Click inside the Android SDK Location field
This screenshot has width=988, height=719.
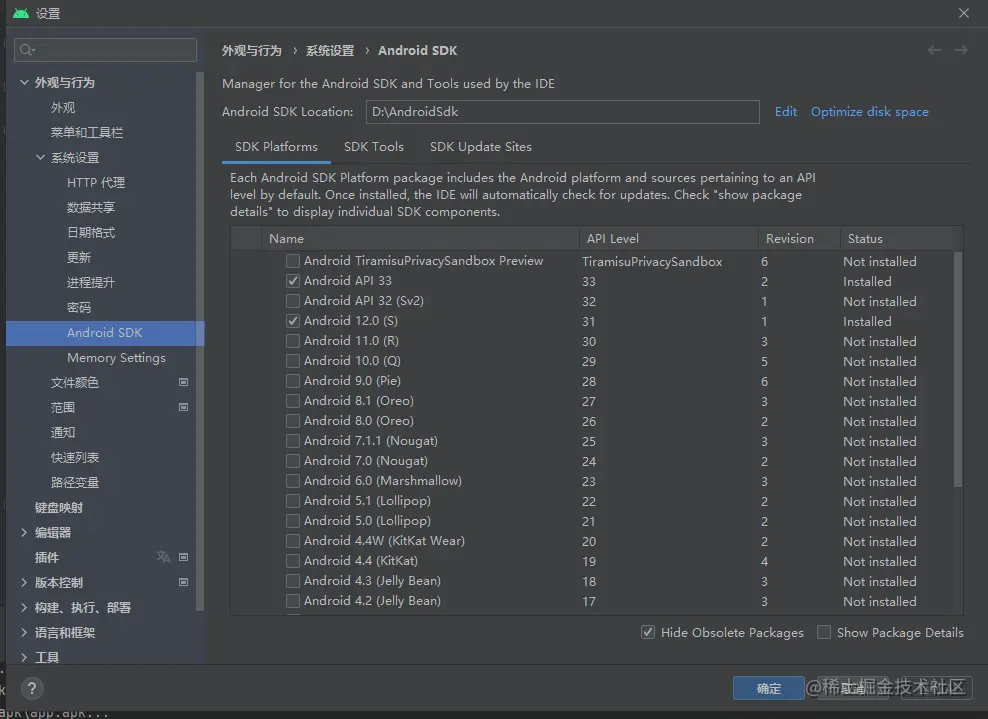point(562,112)
